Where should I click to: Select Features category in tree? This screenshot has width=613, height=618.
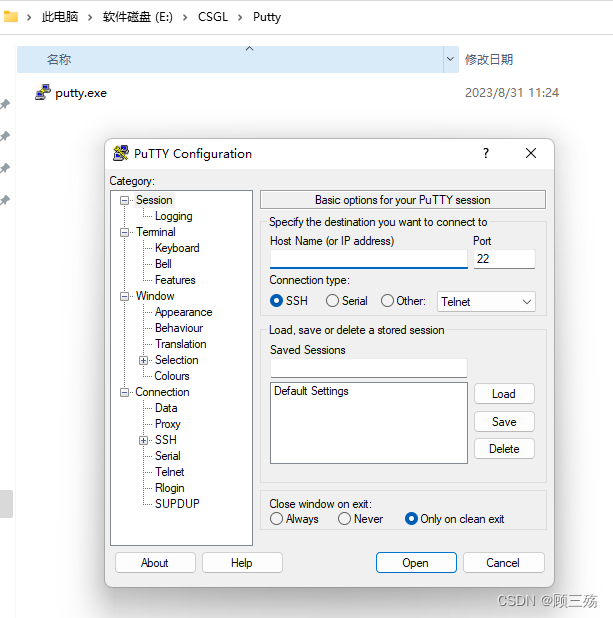pyautogui.click(x=175, y=280)
